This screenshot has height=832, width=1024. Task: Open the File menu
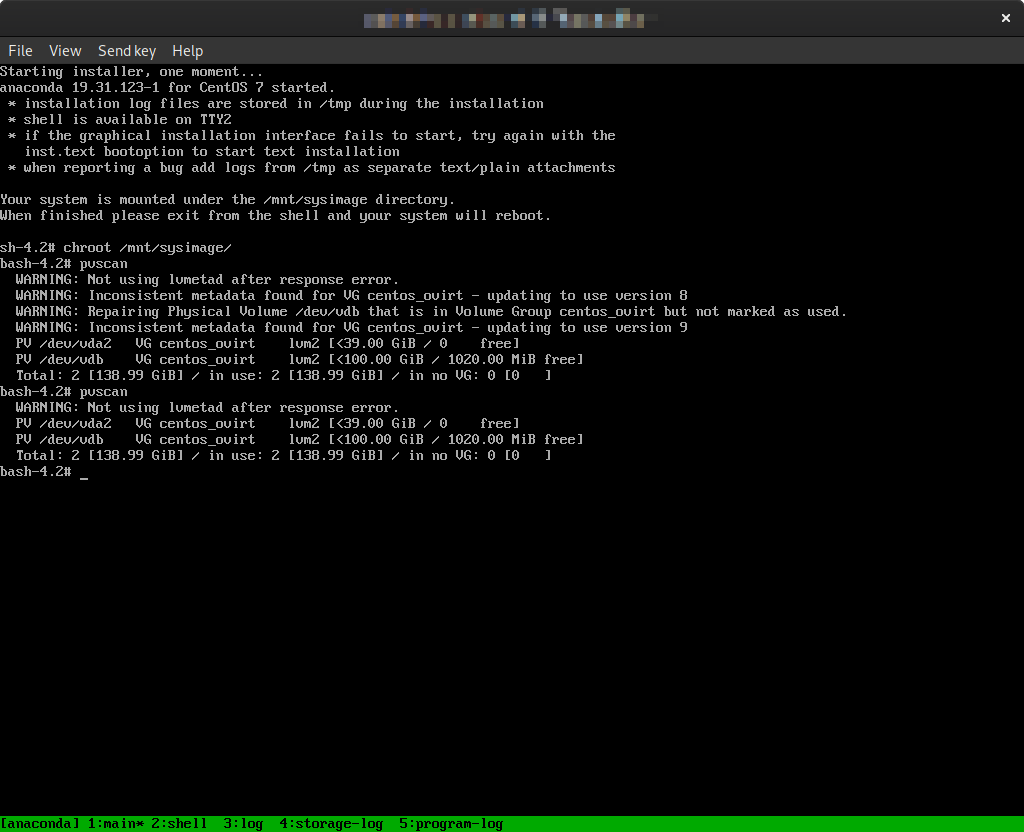[x=20, y=51]
